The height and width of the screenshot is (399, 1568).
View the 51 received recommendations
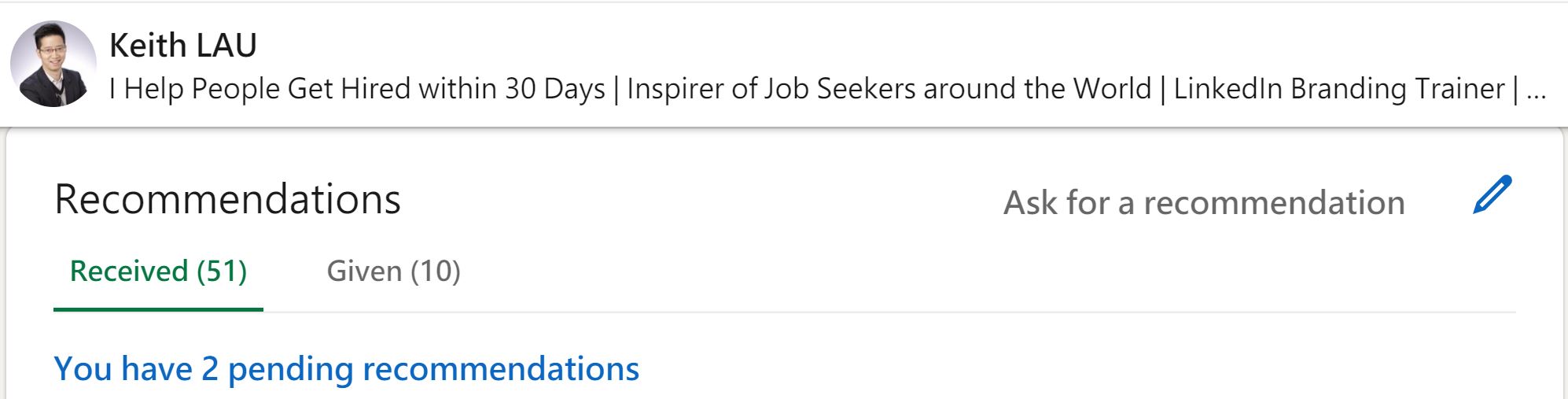[158, 272]
